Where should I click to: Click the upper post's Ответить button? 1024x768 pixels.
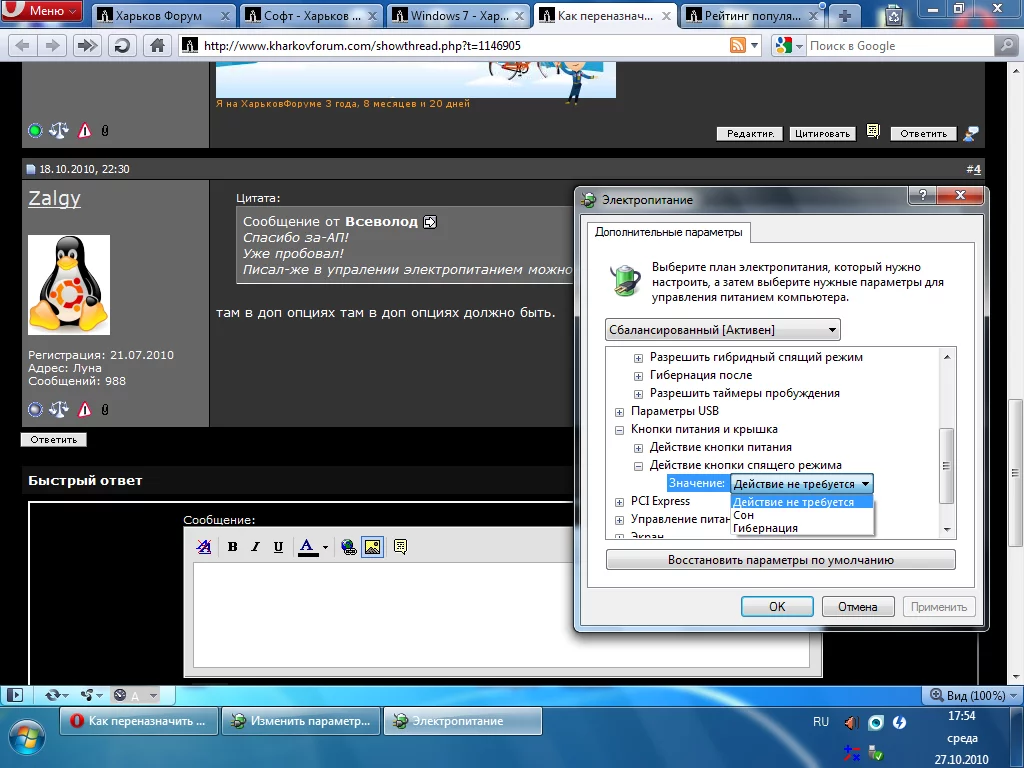point(923,134)
